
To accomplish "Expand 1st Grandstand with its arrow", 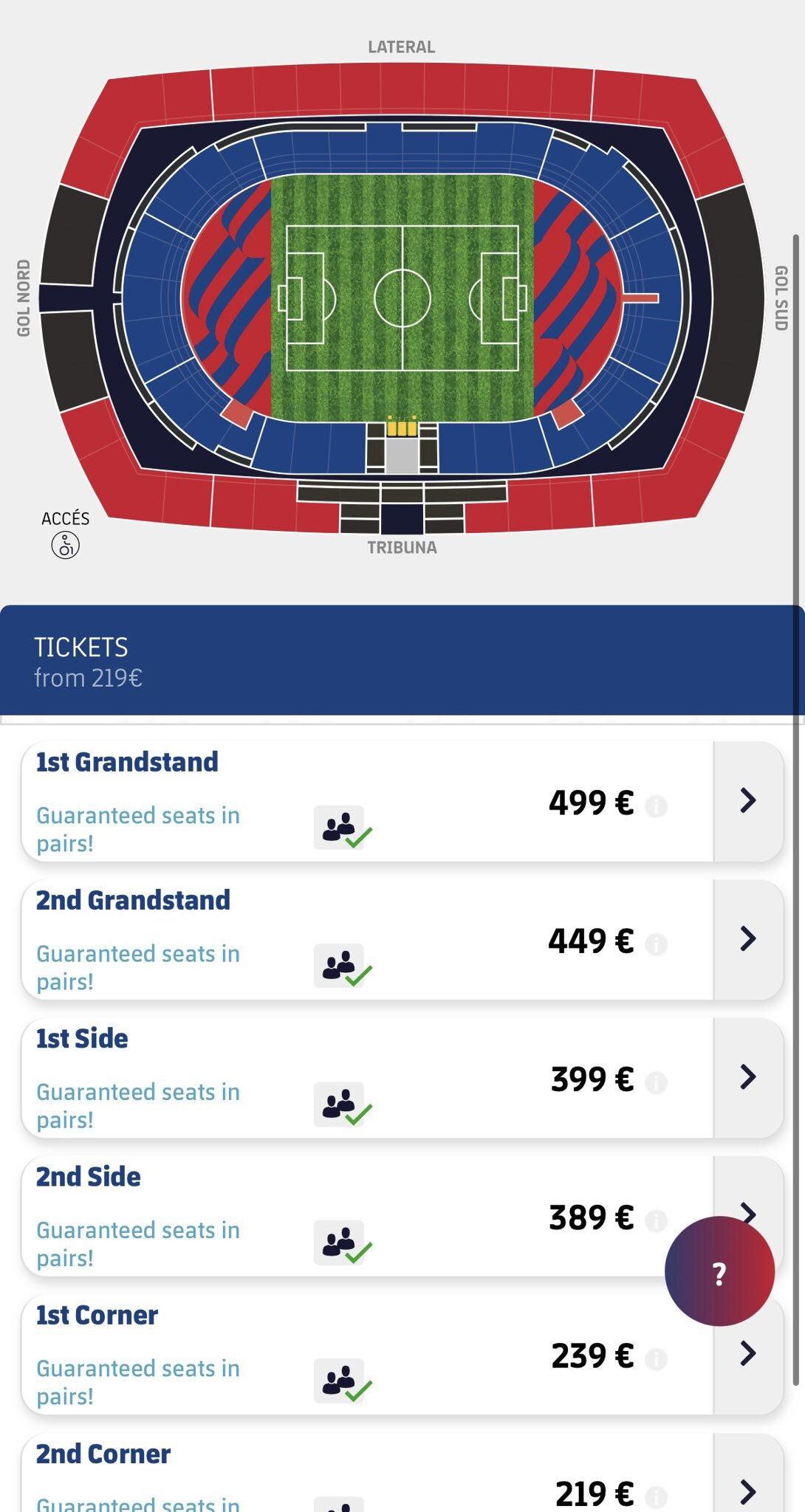I will (747, 801).
